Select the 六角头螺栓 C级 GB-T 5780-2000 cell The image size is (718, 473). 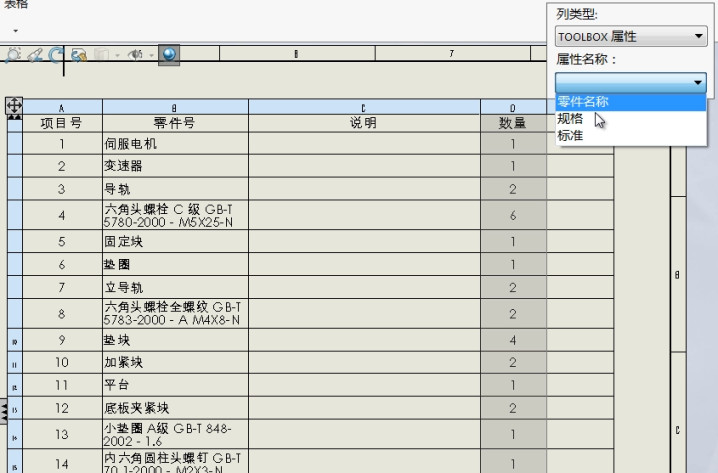tap(175, 215)
